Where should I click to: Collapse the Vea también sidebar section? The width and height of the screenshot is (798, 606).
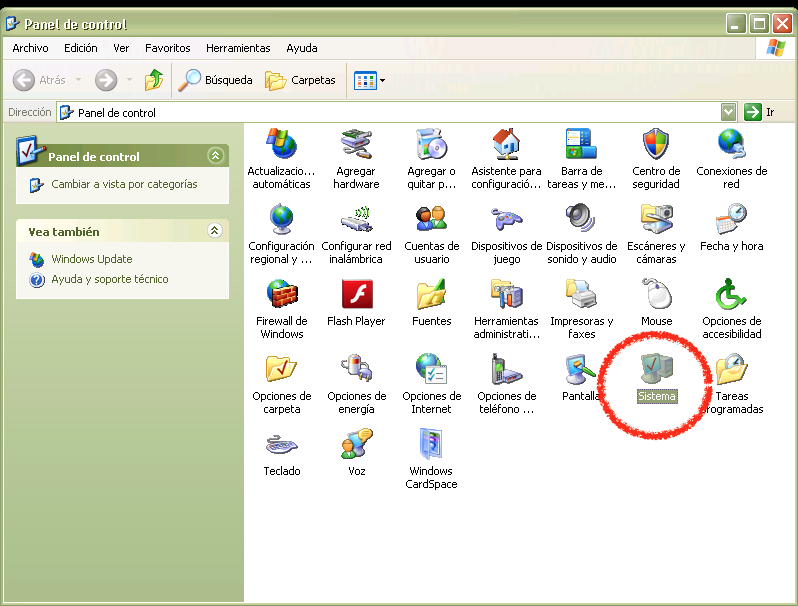tap(214, 230)
